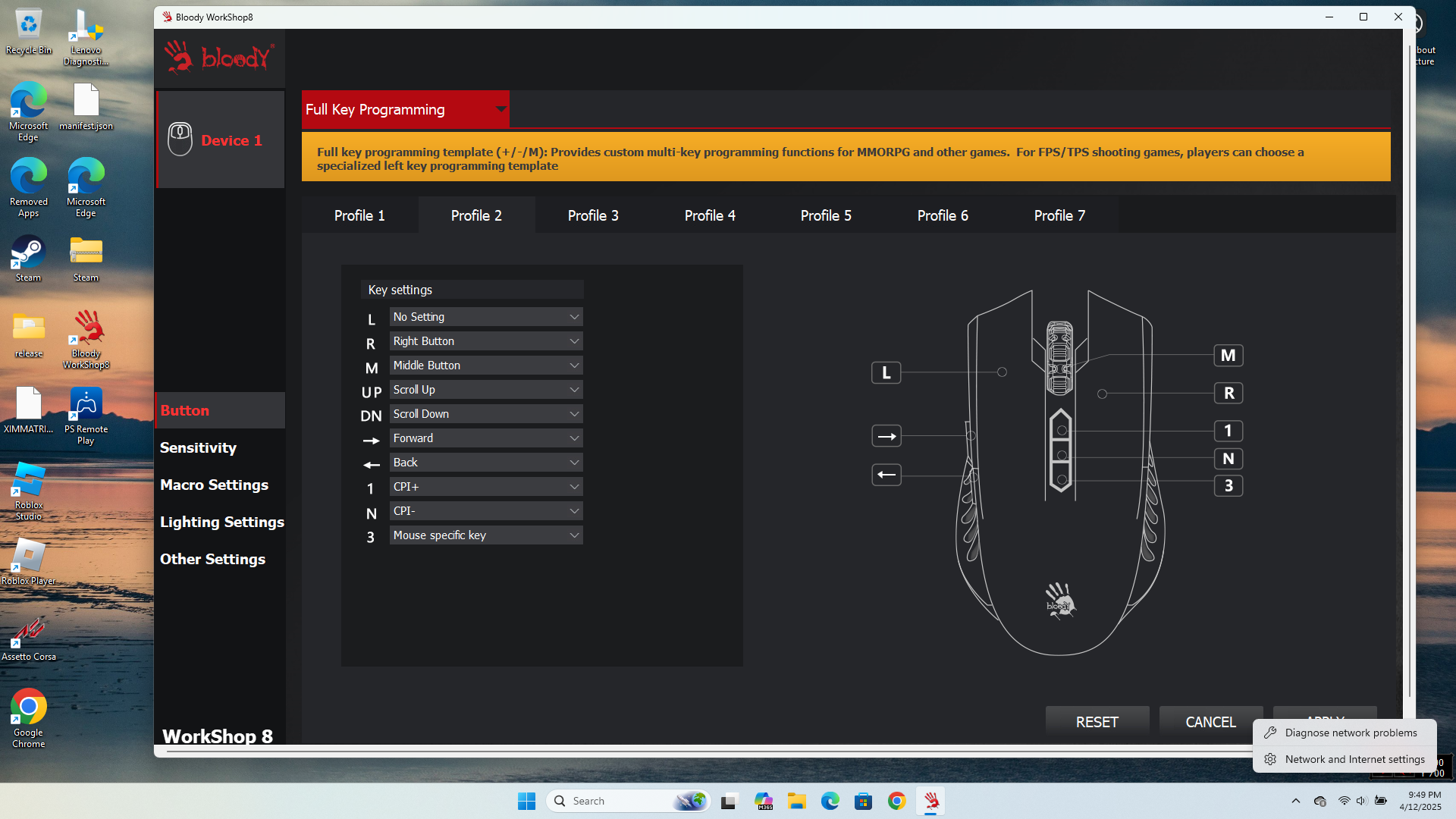Screen dimensions: 1456x819
Task: Click the Bloody logo in the header
Action: pos(219,58)
